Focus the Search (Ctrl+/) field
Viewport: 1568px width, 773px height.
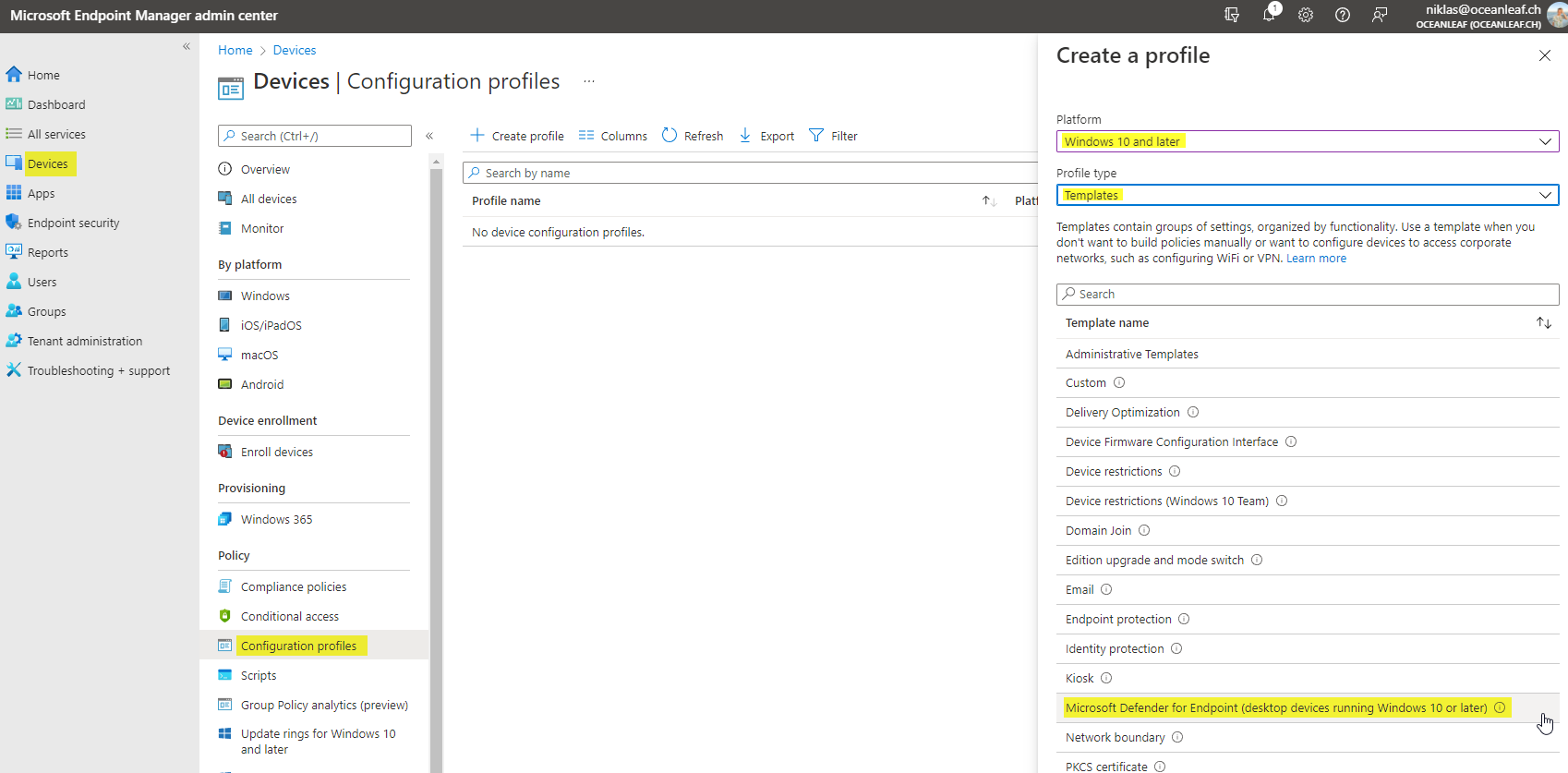[315, 136]
